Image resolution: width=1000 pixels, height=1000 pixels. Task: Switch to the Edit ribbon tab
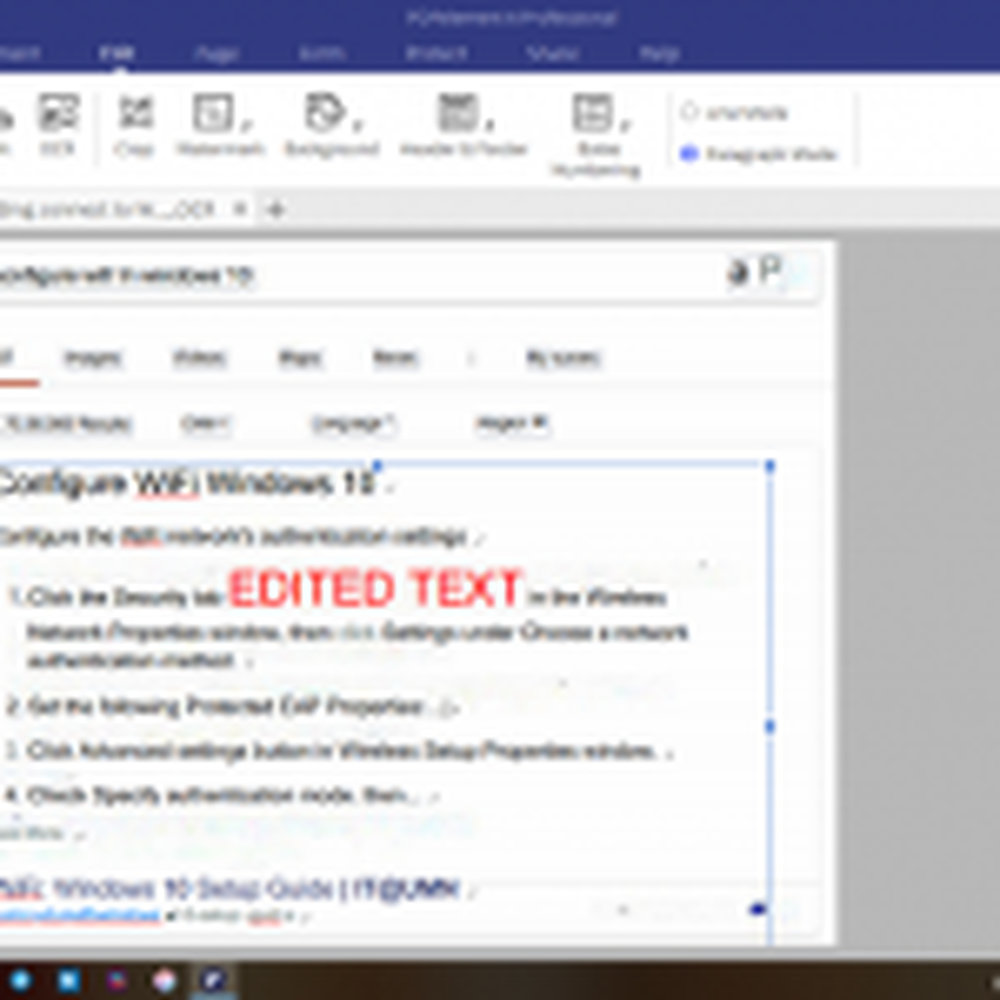[x=117, y=53]
